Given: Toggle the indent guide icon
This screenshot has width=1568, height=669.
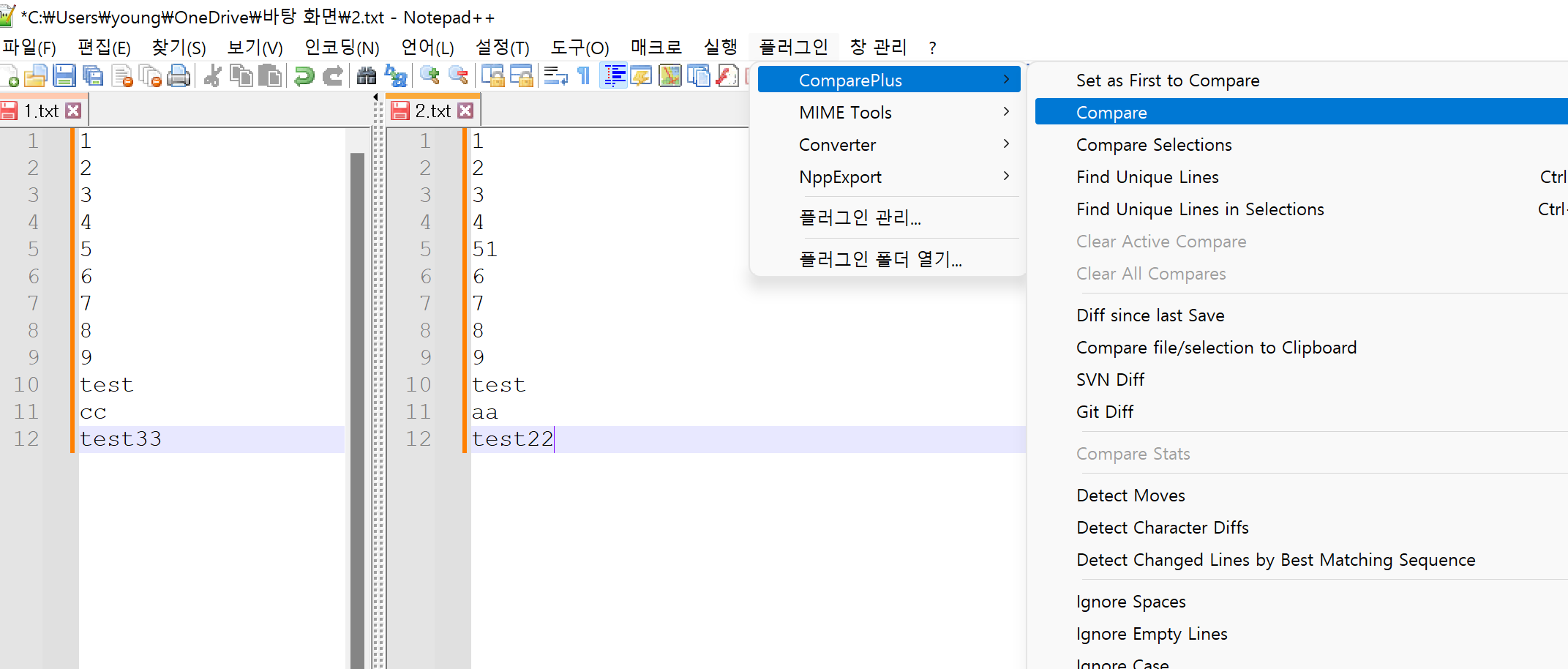Looking at the screenshot, I should [x=614, y=76].
